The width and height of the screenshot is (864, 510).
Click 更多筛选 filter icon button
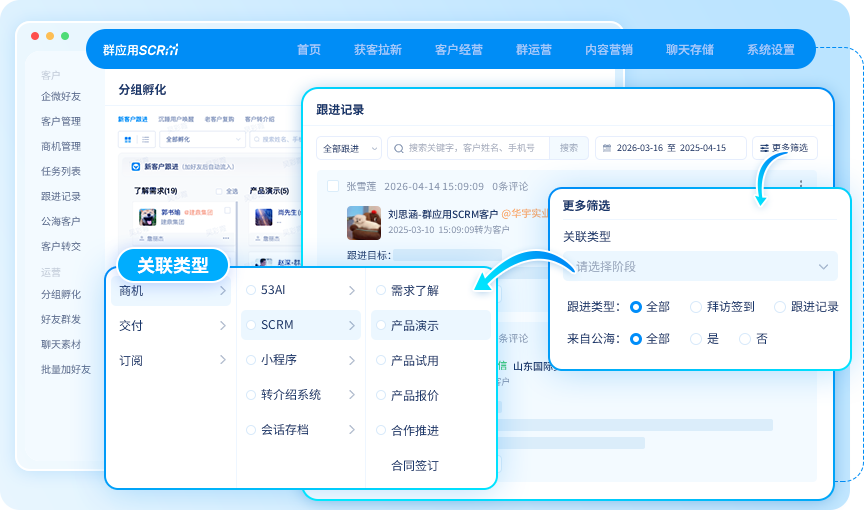[x=764, y=148]
